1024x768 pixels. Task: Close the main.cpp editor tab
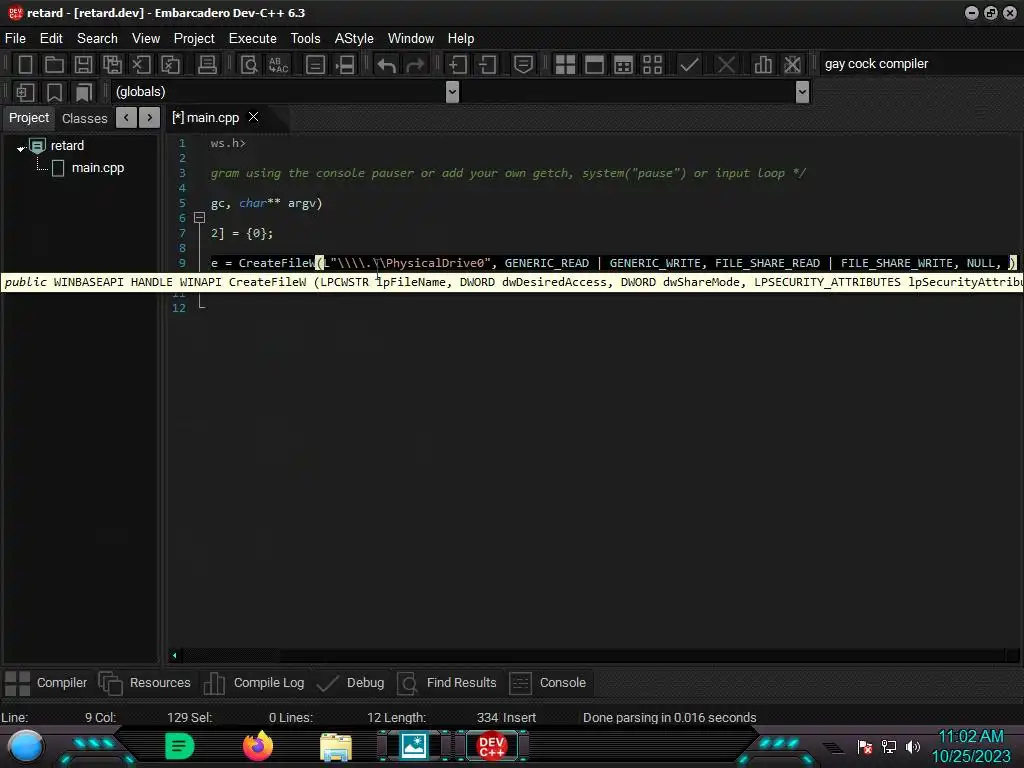pyautogui.click(x=253, y=117)
